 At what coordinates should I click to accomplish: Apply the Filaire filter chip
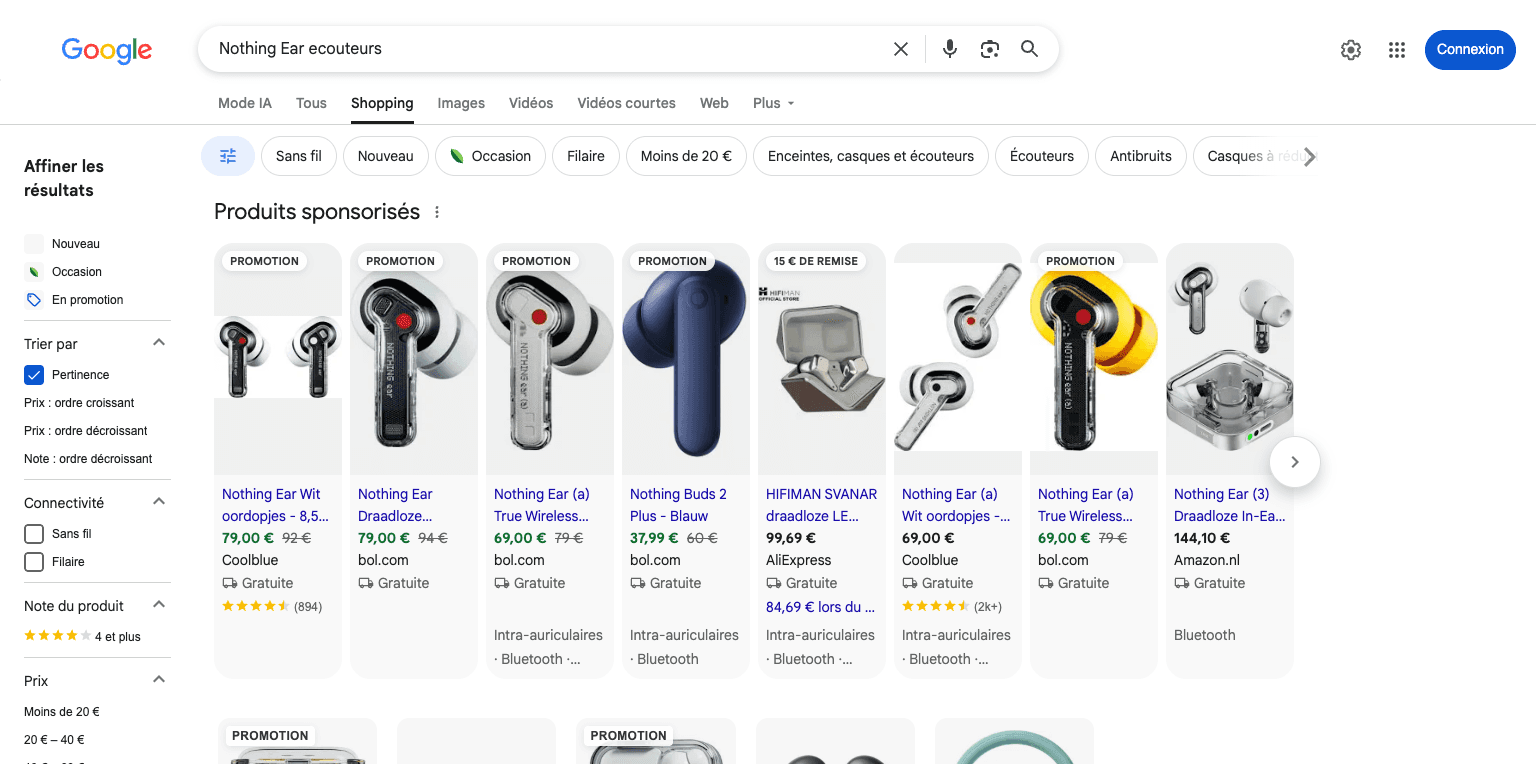click(x=586, y=156)
